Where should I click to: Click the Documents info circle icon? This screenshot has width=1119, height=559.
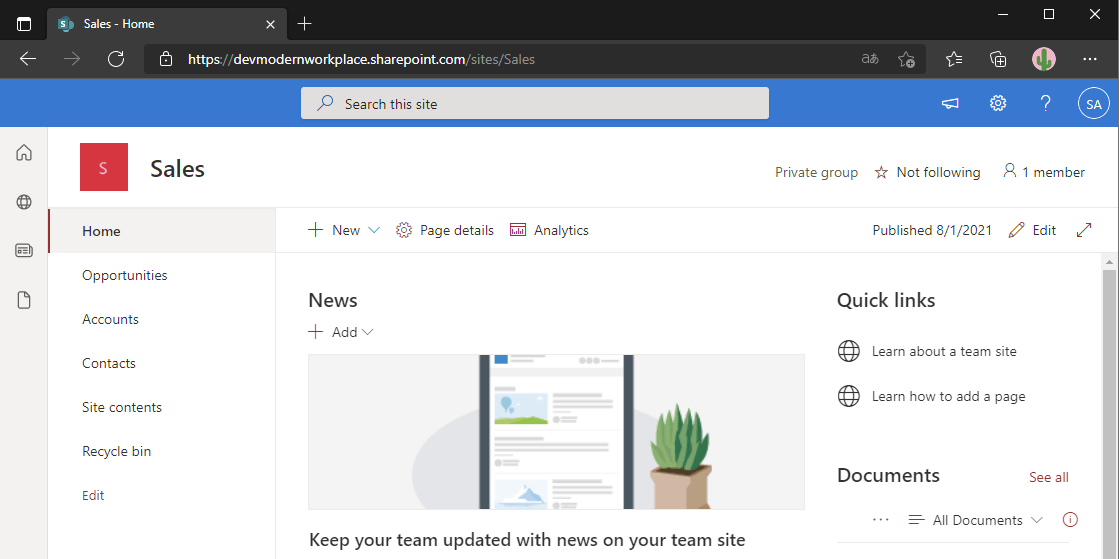point(1070,520)
